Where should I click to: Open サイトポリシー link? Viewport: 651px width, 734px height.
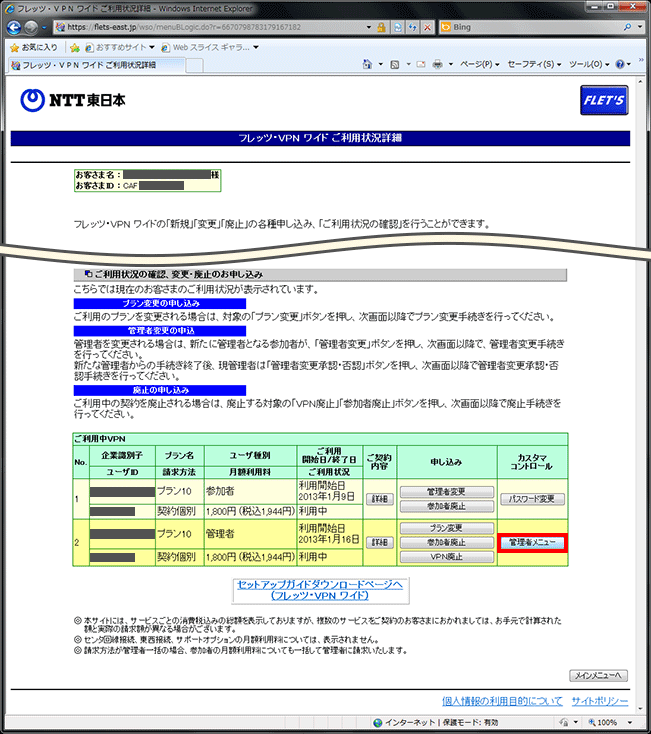[600, 701]
